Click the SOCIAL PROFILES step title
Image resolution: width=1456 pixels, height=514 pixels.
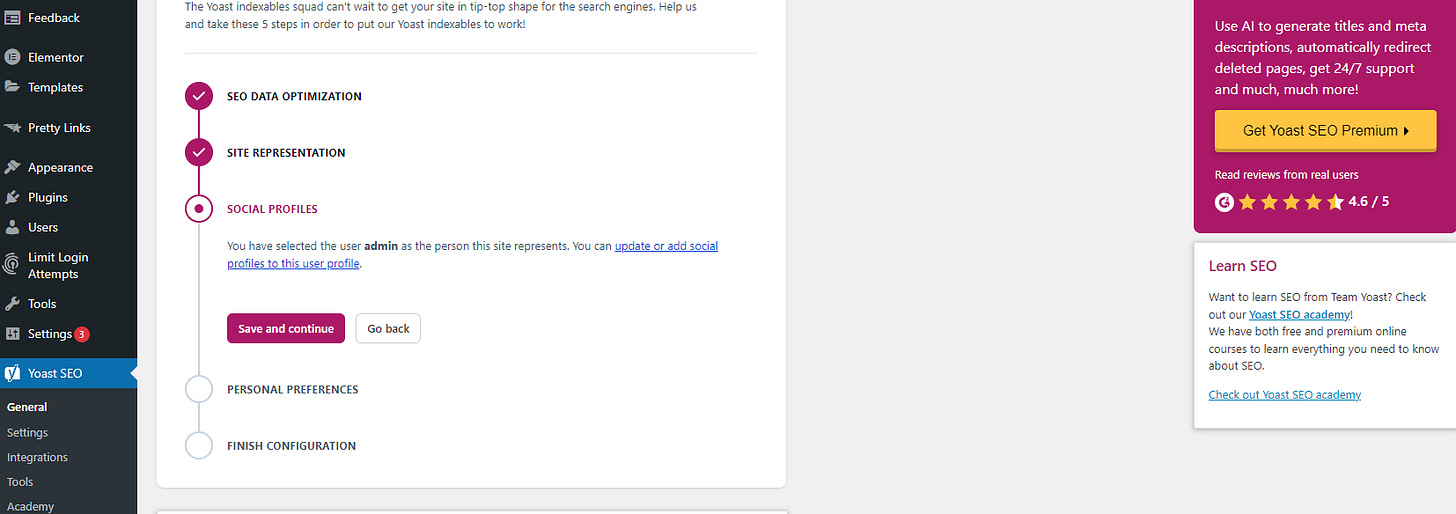pos(272,209)
